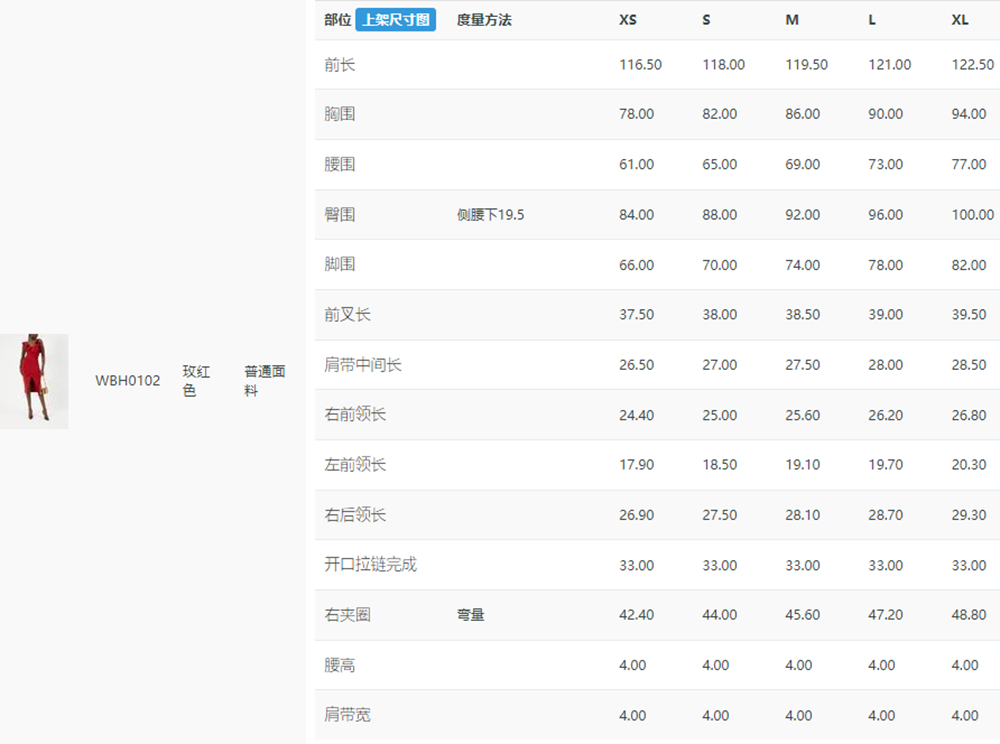
Task: Click the 66.00 脚围 XS value
Action: (x=636, y=265)
